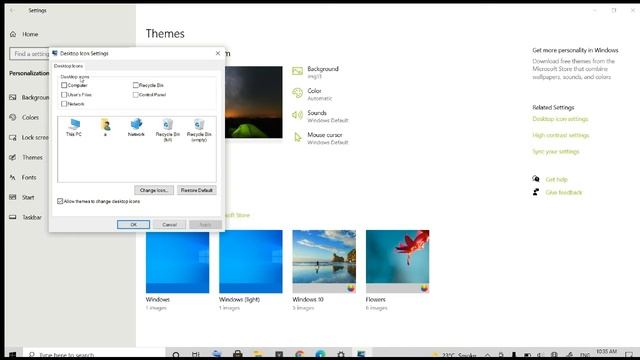Select the Recycle Bin (empty) icon
This screenshot has width=640, height=360.
click(199, 130)
